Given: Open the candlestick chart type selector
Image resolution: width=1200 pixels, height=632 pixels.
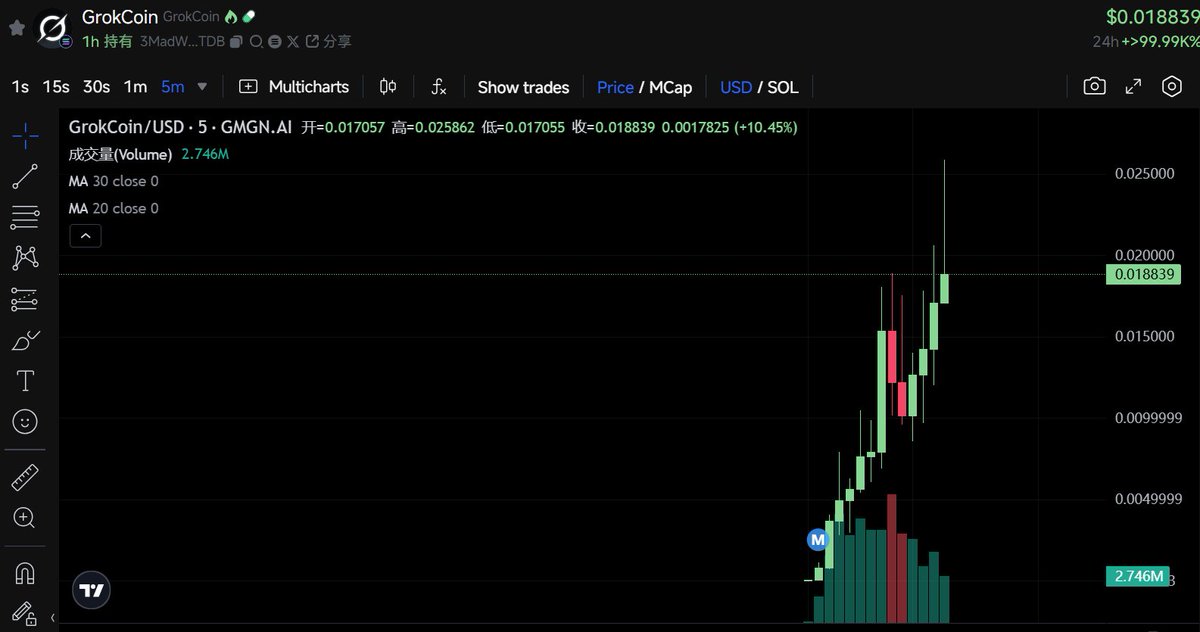Looking at the screenshot, I should tap(388, 87).
